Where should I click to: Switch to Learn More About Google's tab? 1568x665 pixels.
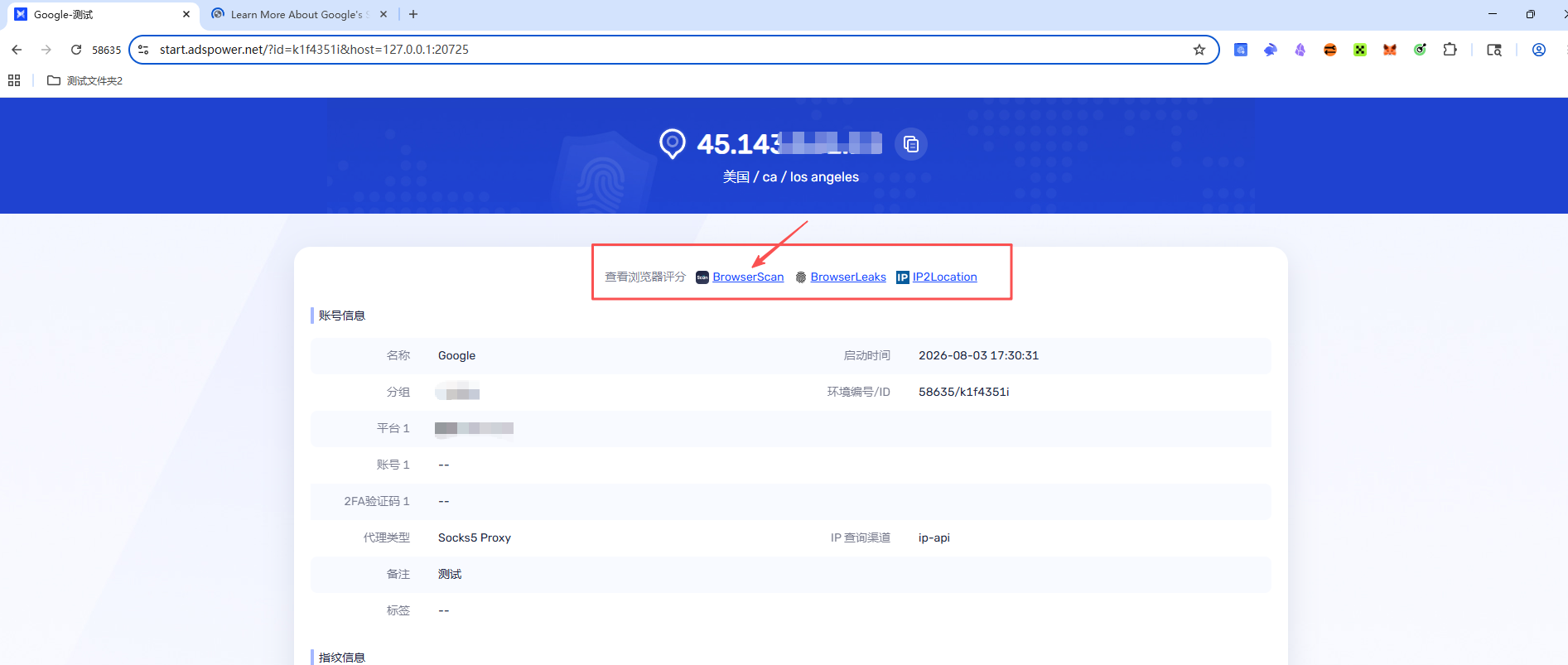pyautogui.click(x=299, y=15)
